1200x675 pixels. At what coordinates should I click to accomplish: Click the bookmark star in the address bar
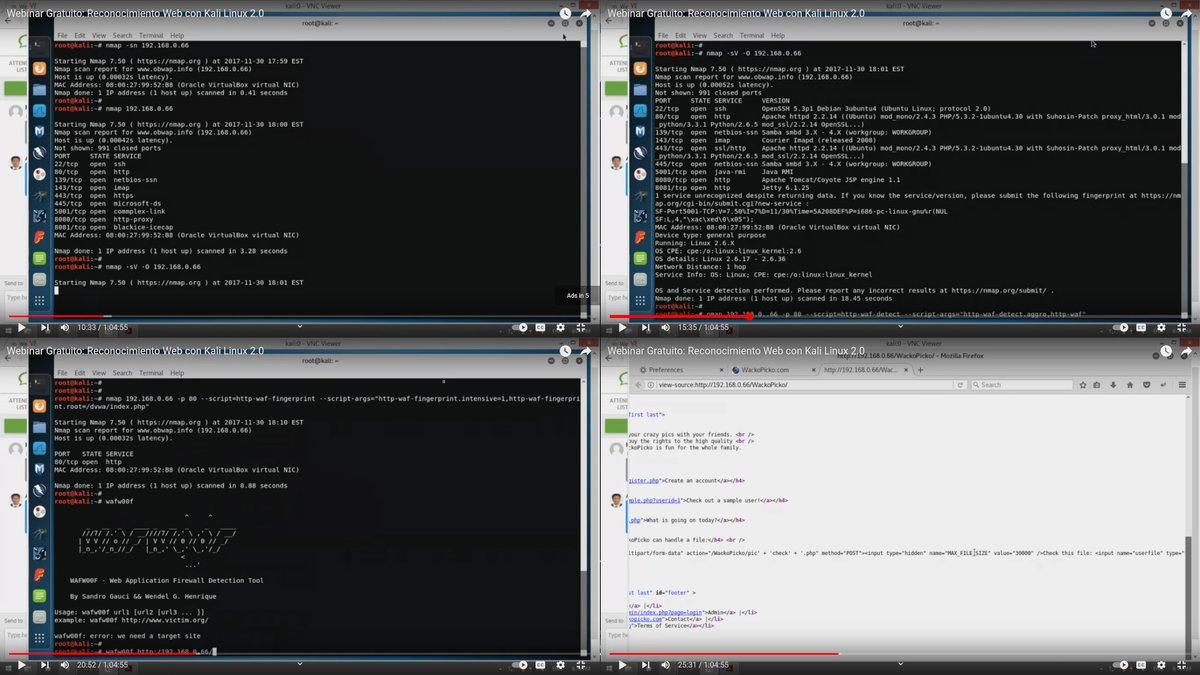pyautogui.click(x=1083, y=384)
